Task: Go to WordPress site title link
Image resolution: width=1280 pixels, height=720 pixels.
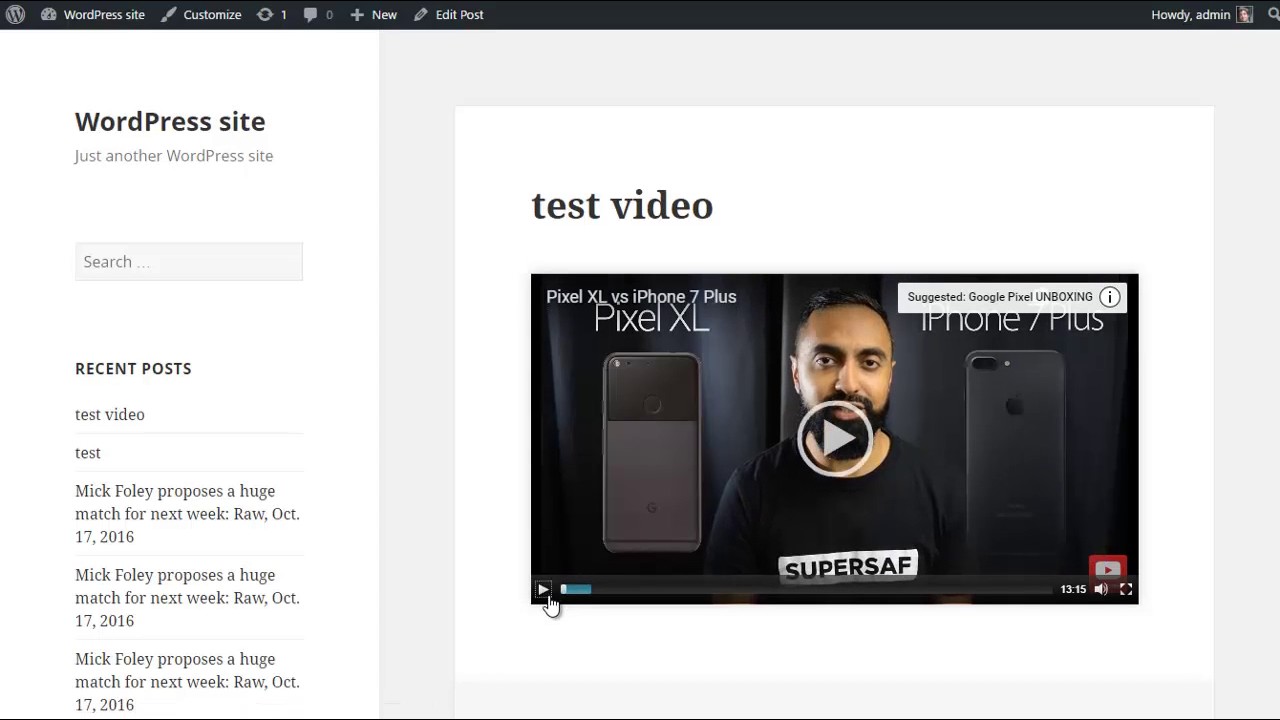Action: [170, 121]
